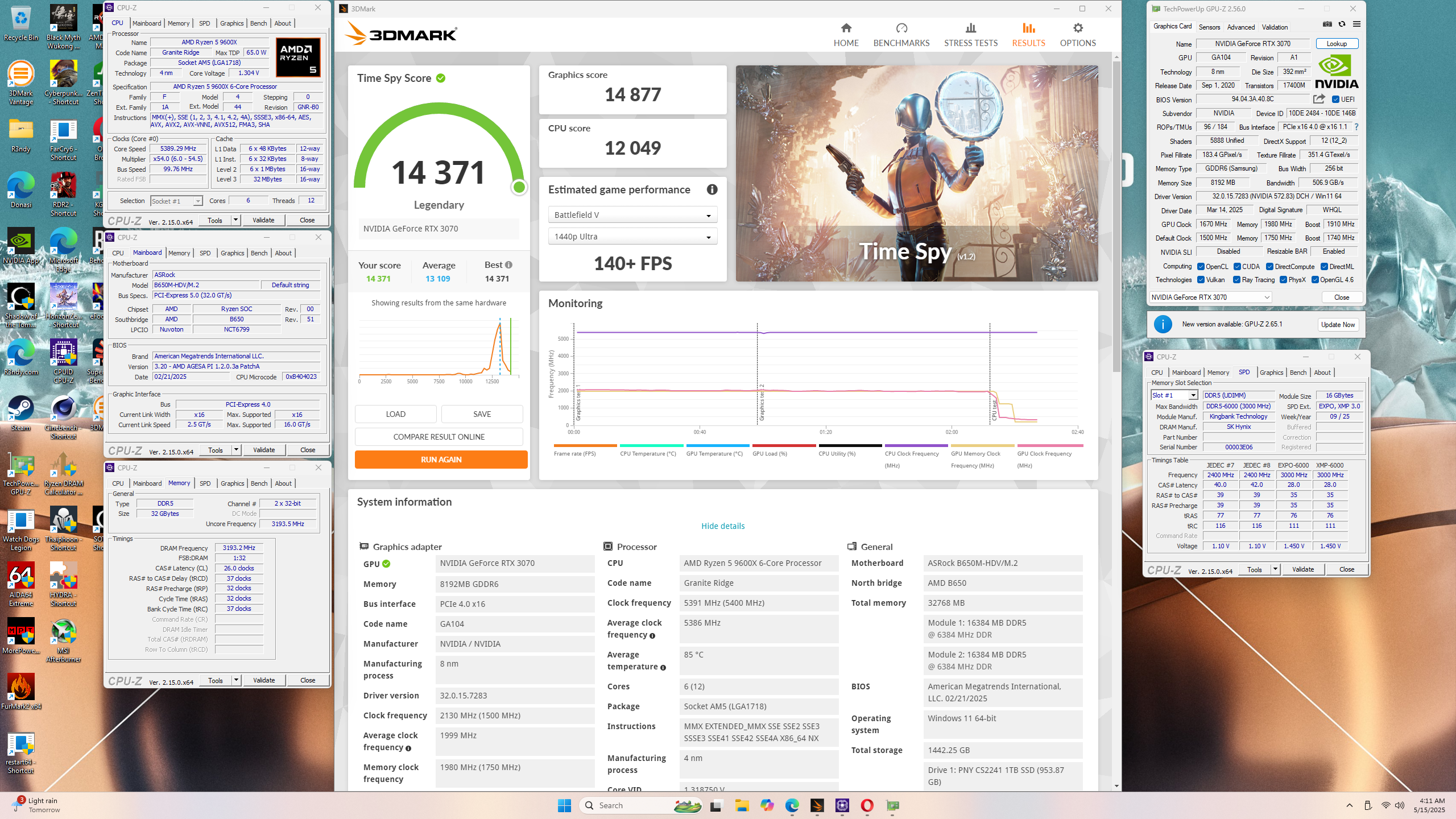Open the Battlefield V game dropdown

tap(632, 215)
